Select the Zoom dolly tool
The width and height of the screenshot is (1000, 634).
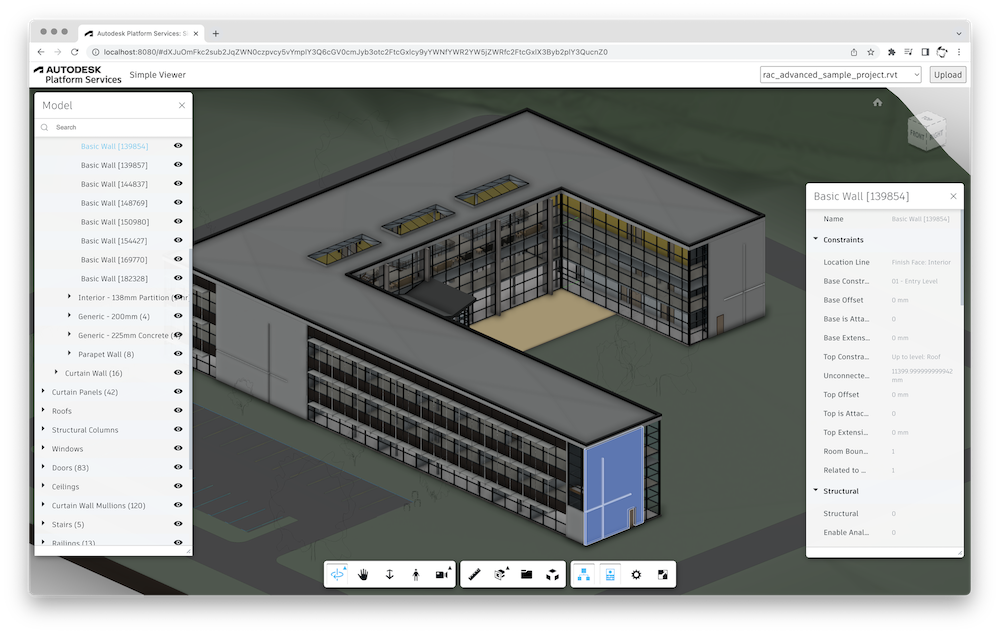(x=390, y=575)
